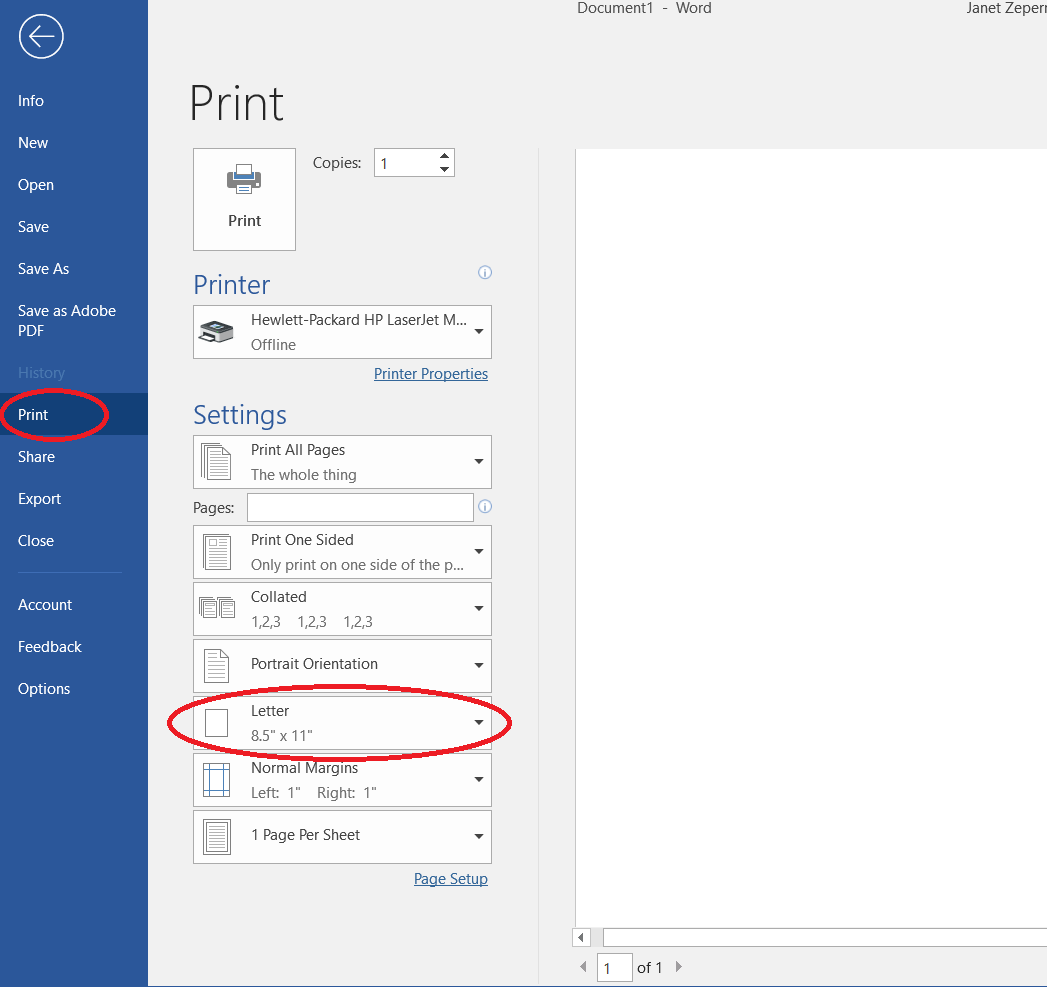Open Page Setup
1047x987 pixels.
(x=451, y=878)
